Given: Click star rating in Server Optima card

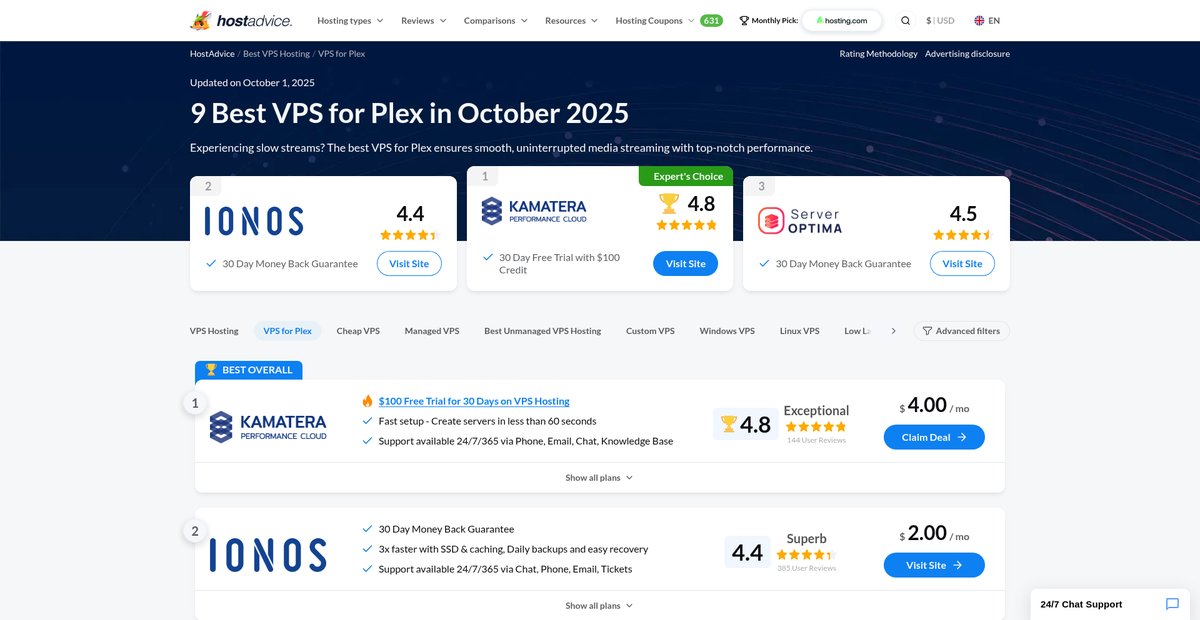Looking at the screenshot, I should (x=962, y=235).
